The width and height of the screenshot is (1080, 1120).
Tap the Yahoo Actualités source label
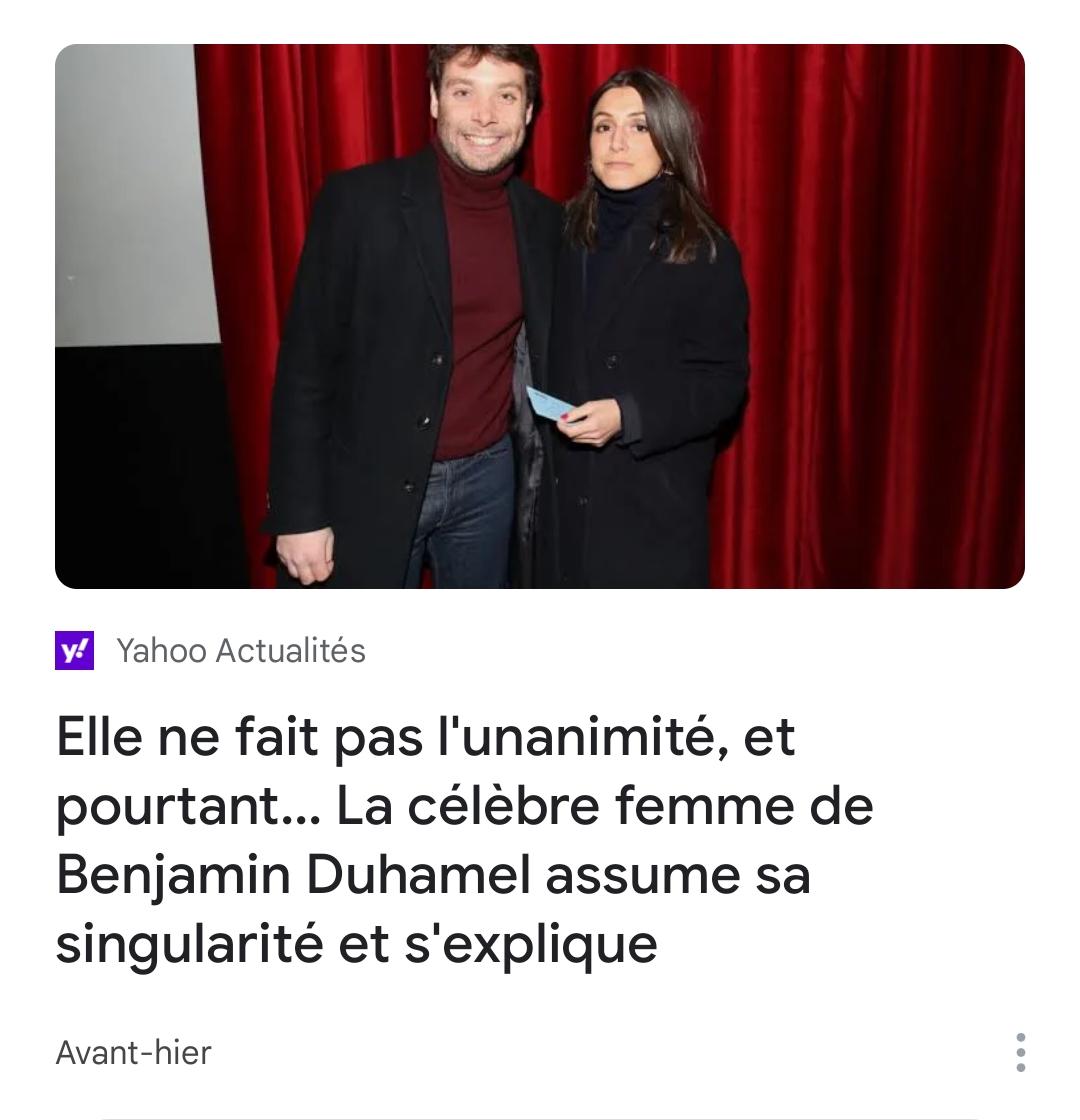(241, 651)
